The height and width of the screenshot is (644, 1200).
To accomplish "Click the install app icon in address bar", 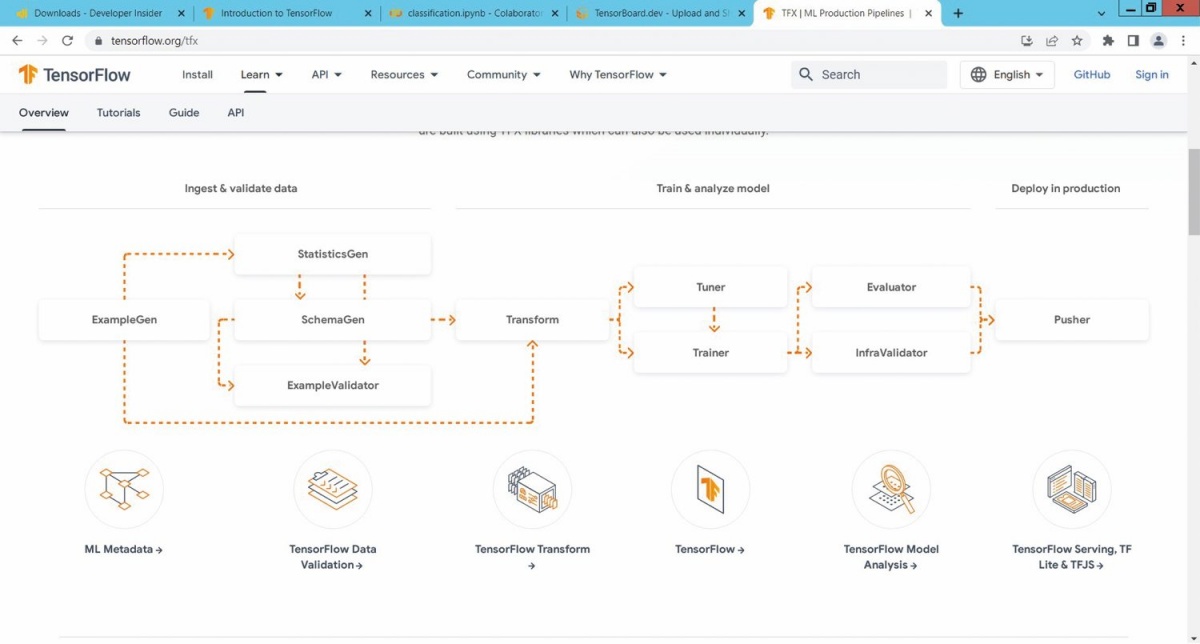I will tap(1027, 41).
